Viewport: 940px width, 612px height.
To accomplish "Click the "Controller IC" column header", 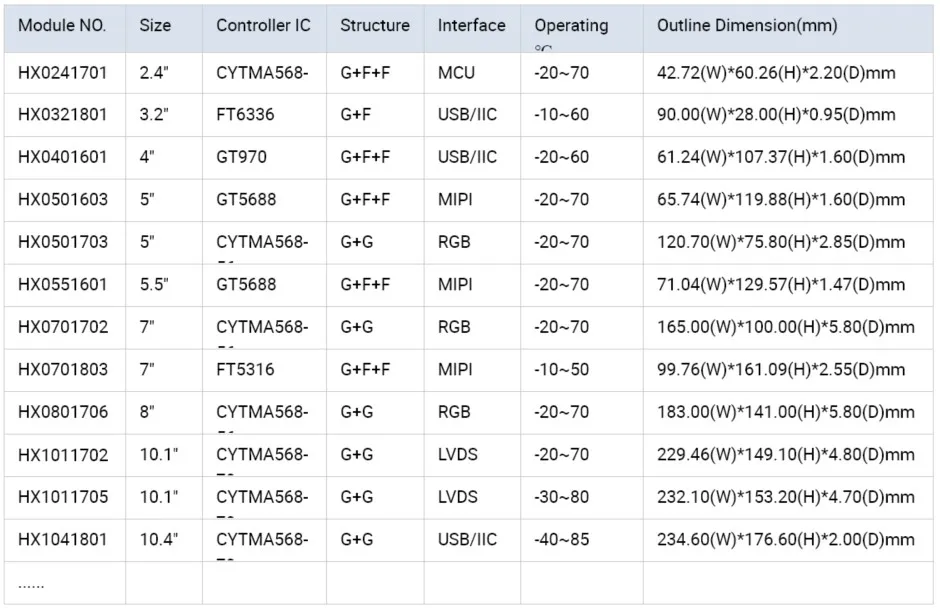I will [263, 26].
